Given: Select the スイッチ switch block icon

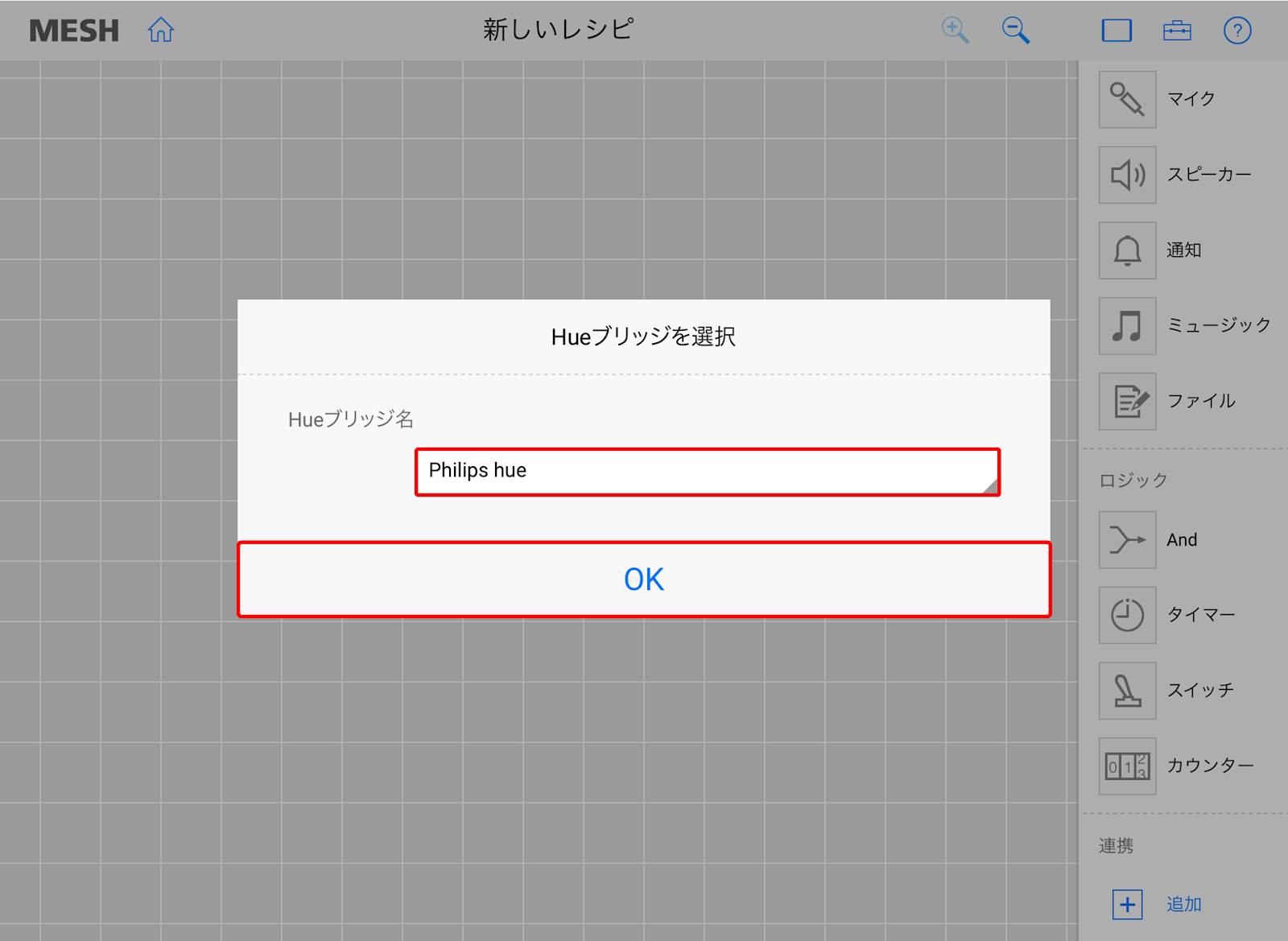Looking at the screenshot, I should click(1127, 691).
